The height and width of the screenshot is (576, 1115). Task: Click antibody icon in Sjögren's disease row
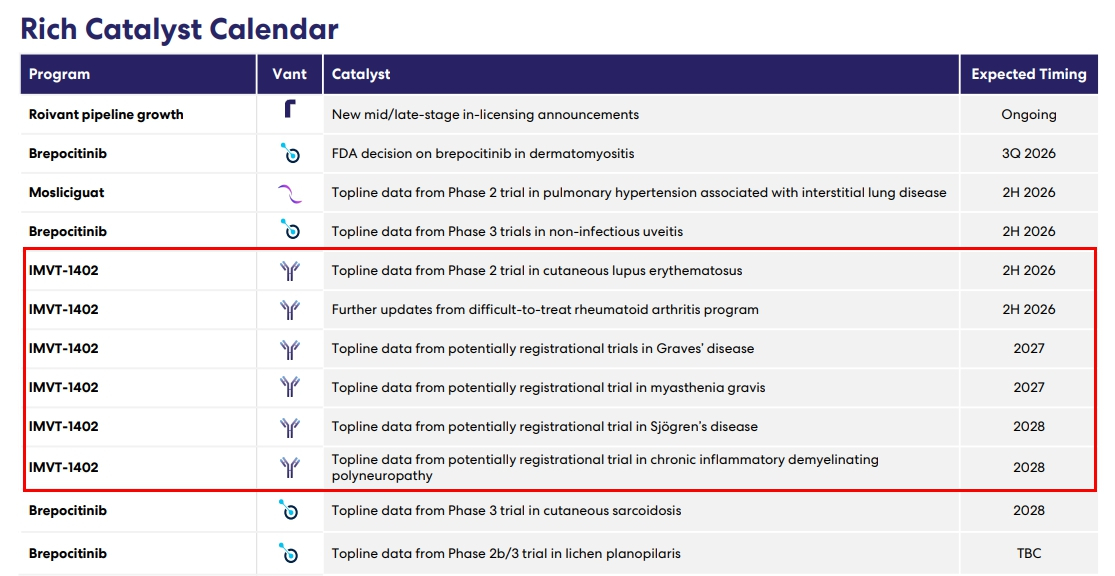click(x=289, y=427)
